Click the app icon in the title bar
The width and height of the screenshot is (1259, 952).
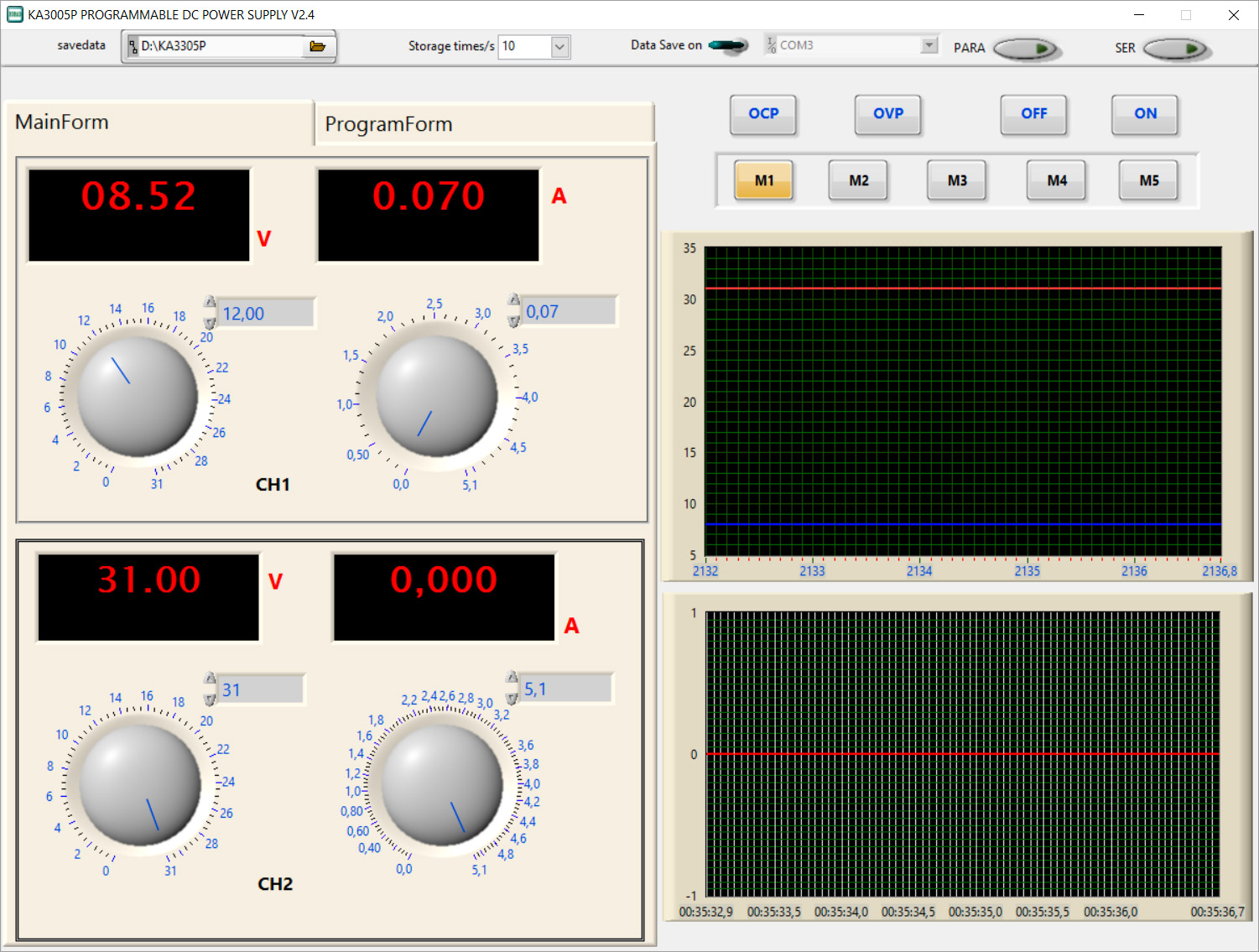[x=14, y=14]
